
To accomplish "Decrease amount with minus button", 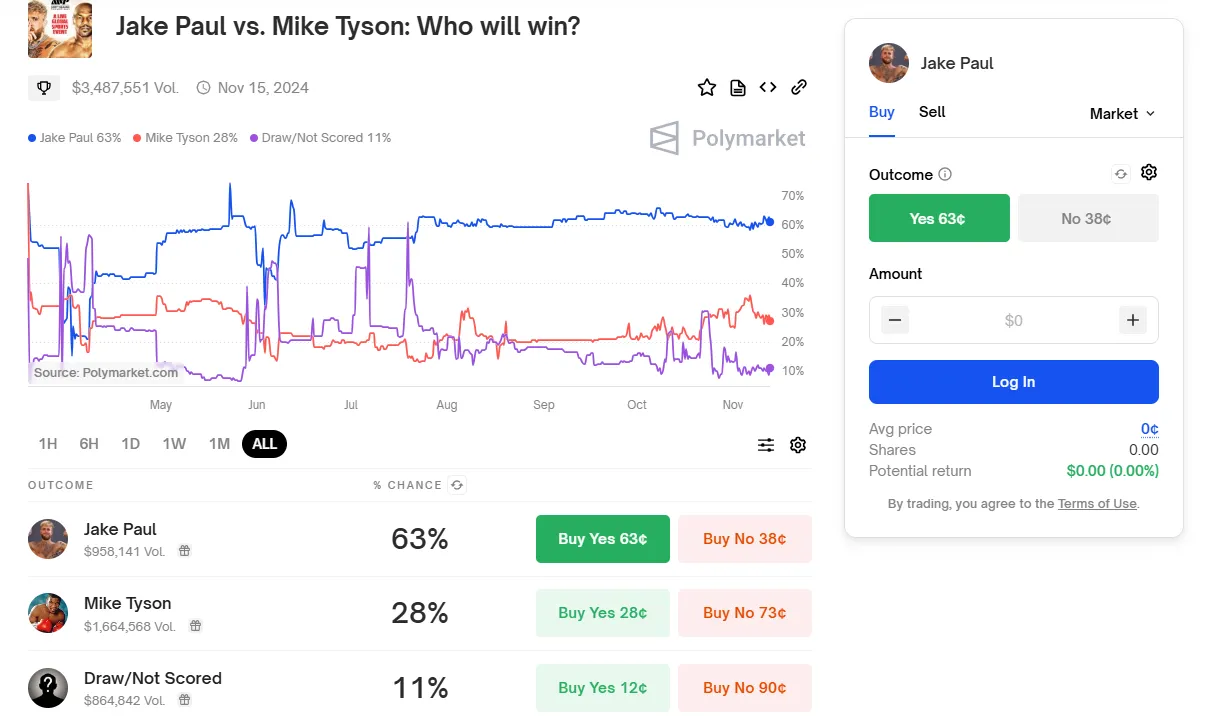I will click(x=895, y=320).
